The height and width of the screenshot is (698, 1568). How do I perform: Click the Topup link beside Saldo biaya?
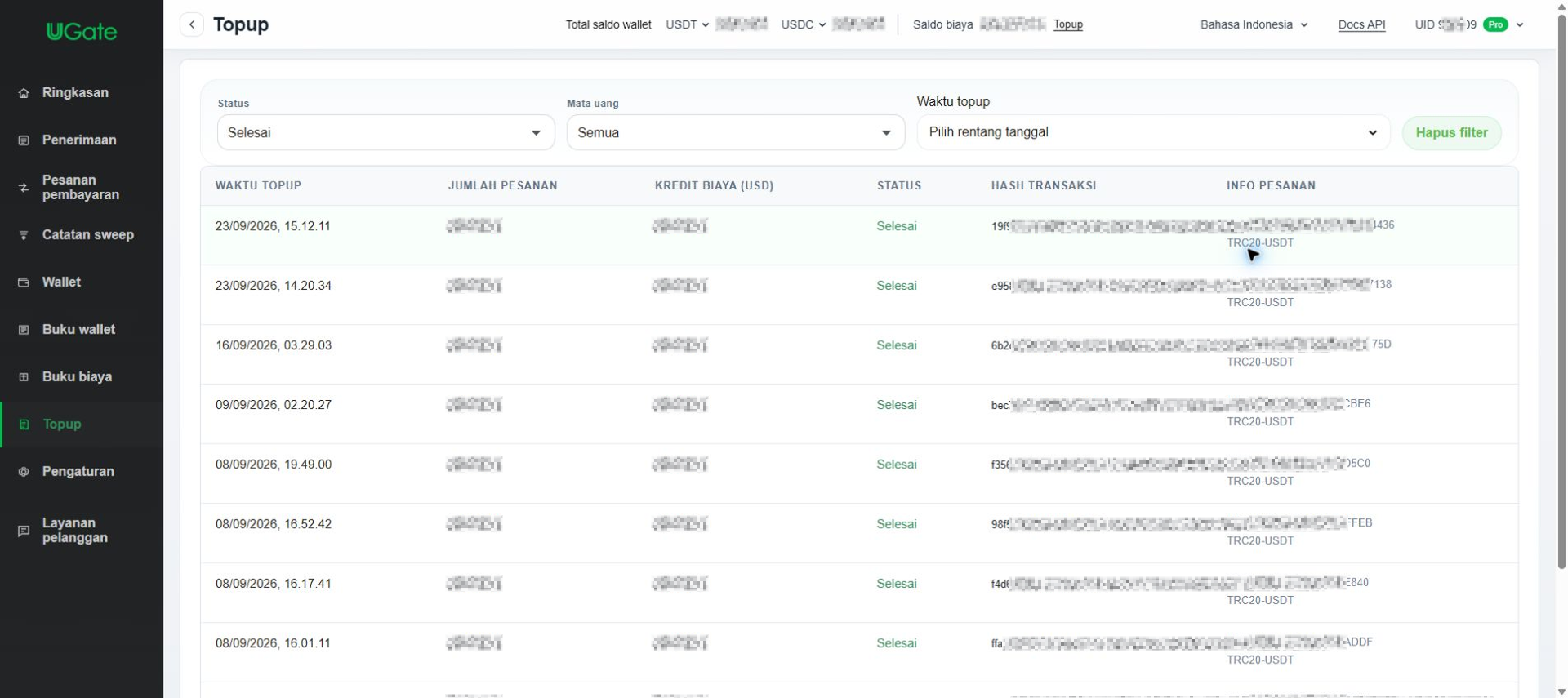[1068, 24]
